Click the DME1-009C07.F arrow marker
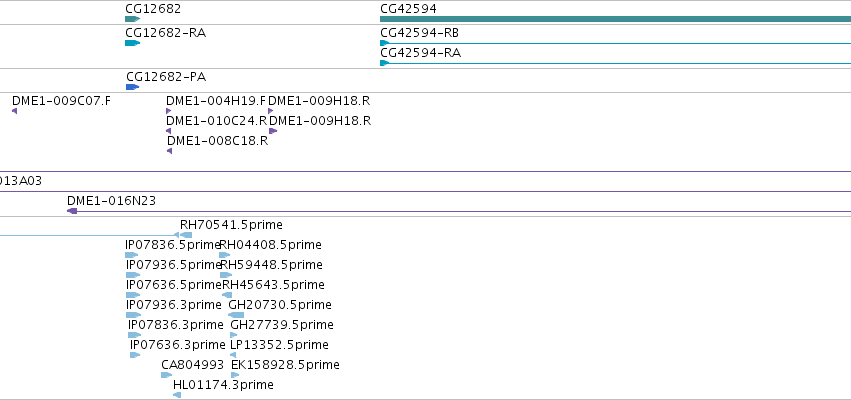Image resolution: width=851 pixels, height=400 pixels. coord(14,111)
